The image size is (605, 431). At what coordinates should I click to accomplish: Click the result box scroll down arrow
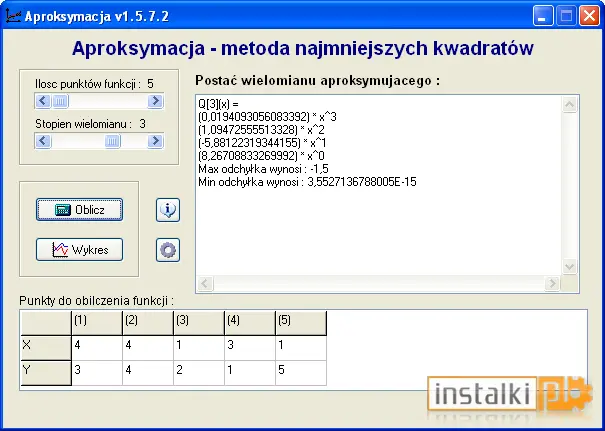[x=570, y=267]
